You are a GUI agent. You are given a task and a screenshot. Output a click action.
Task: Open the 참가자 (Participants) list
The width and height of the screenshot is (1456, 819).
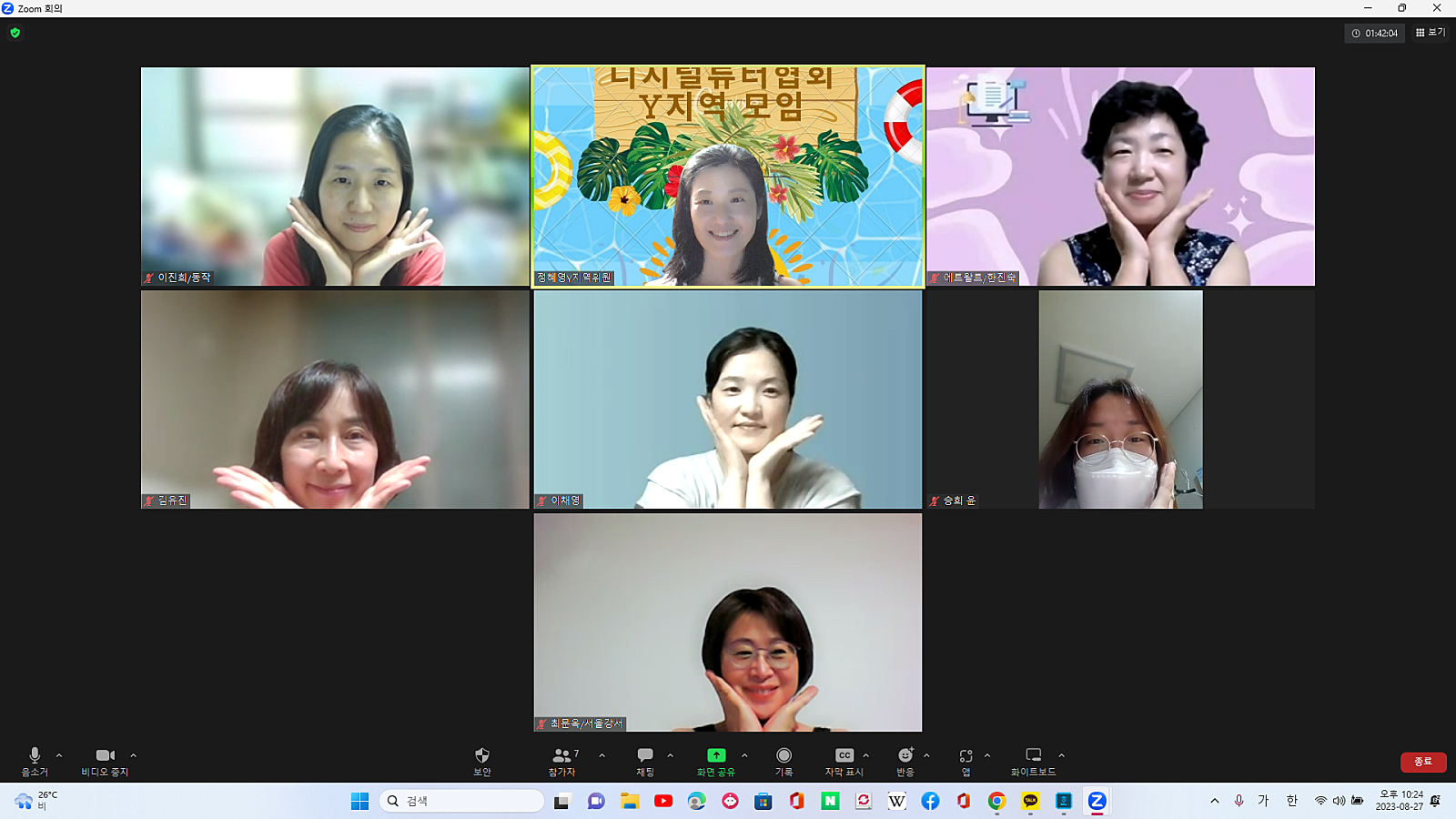tap(562, 756)
